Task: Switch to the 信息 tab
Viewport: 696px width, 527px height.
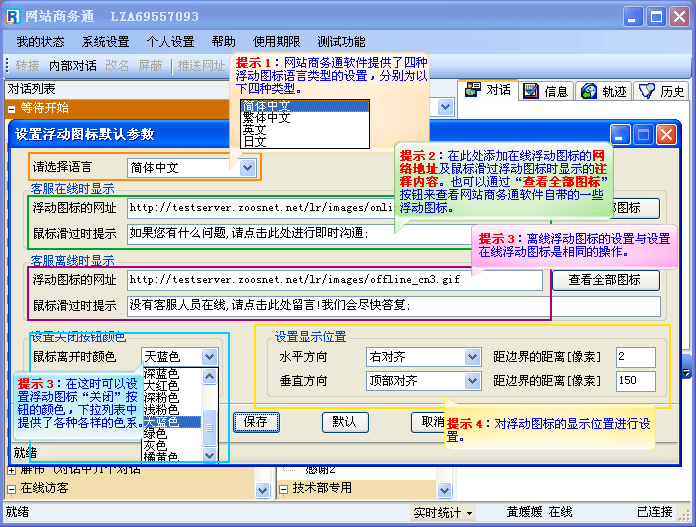Action: point(546,91)
